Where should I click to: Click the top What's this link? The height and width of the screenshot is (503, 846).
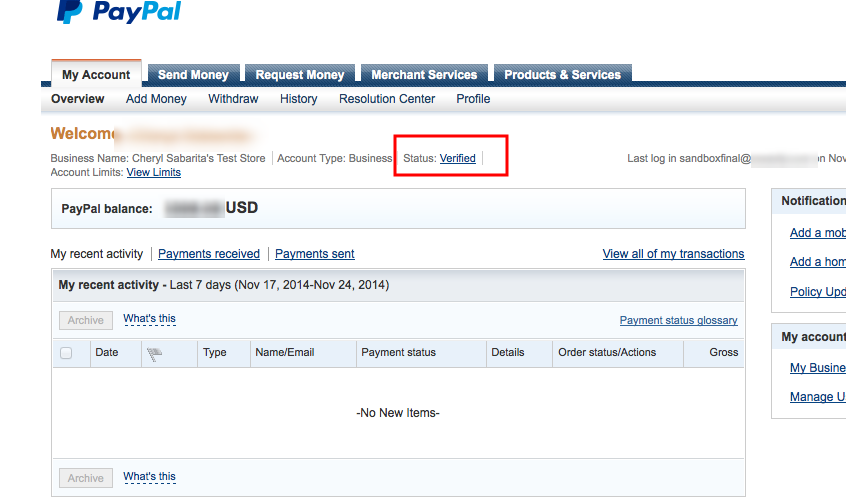point(149,318)
